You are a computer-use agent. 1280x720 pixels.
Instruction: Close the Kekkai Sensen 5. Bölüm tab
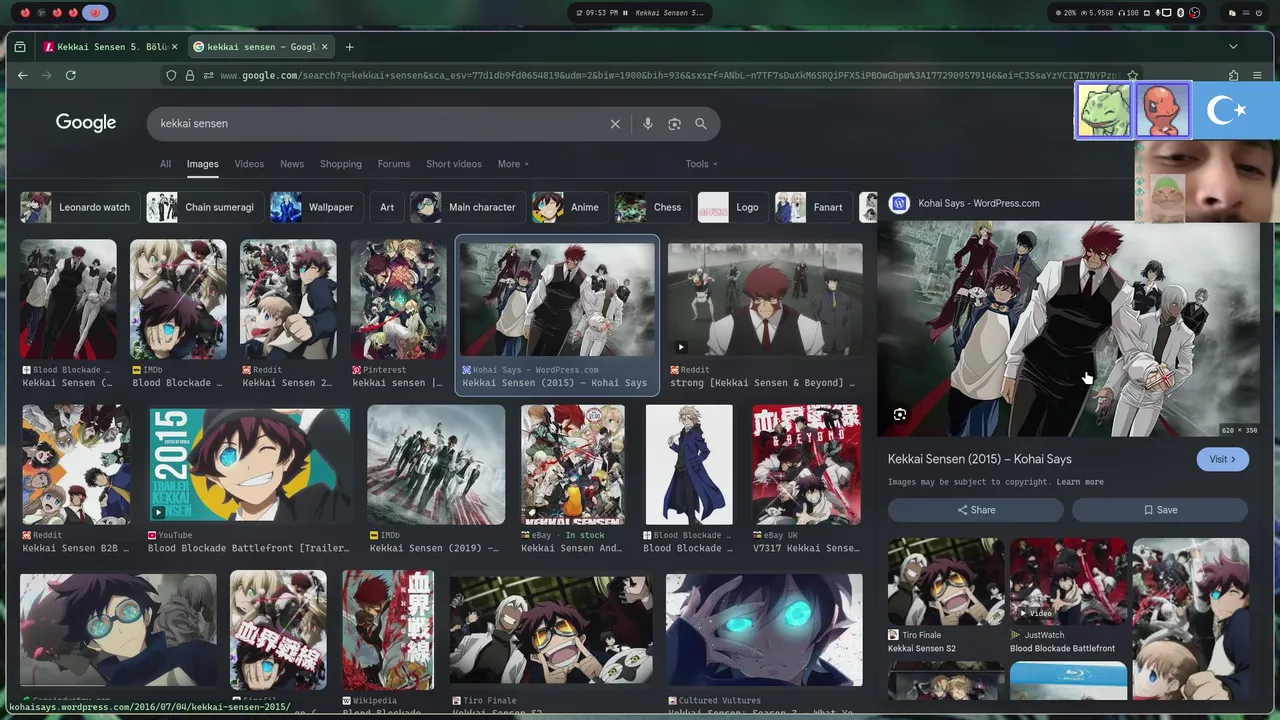[174, 47]
